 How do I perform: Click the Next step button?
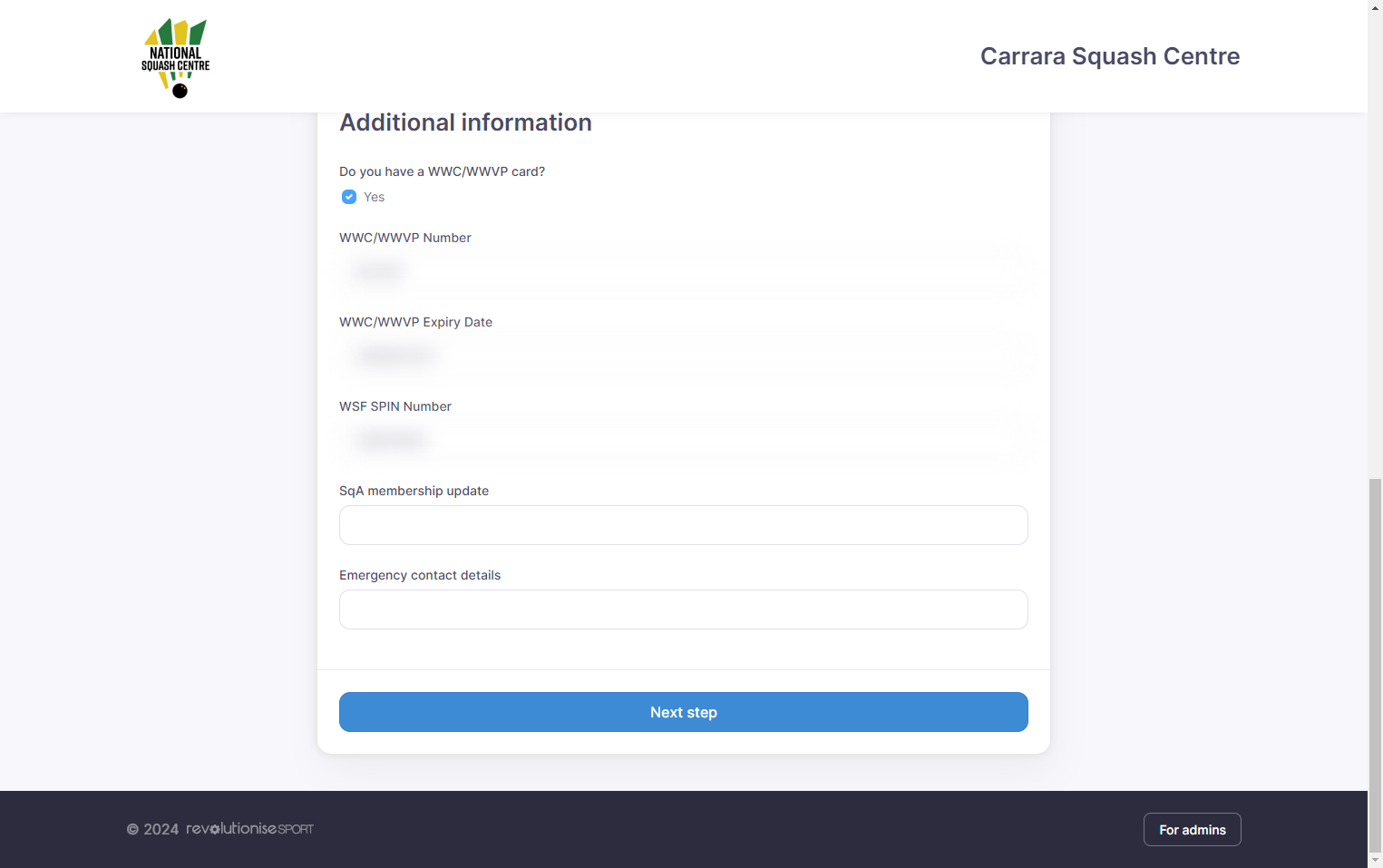[683, 712]
